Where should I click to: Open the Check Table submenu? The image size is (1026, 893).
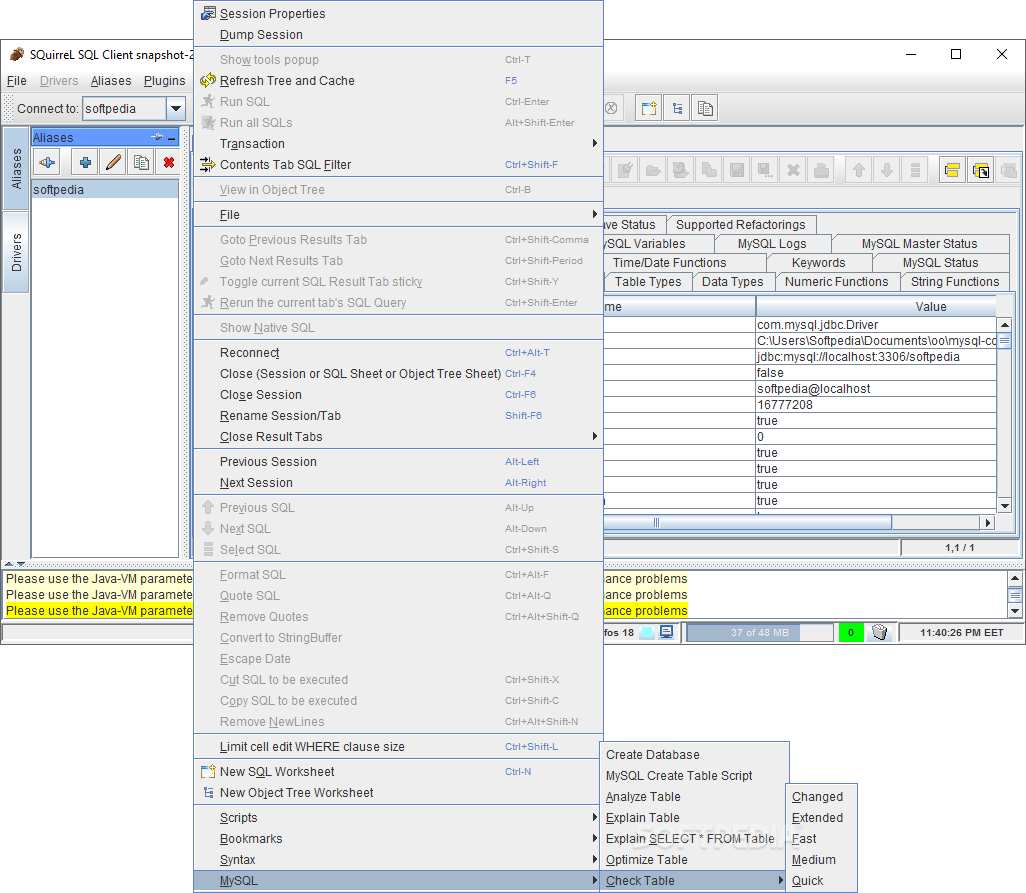point(694,881)
